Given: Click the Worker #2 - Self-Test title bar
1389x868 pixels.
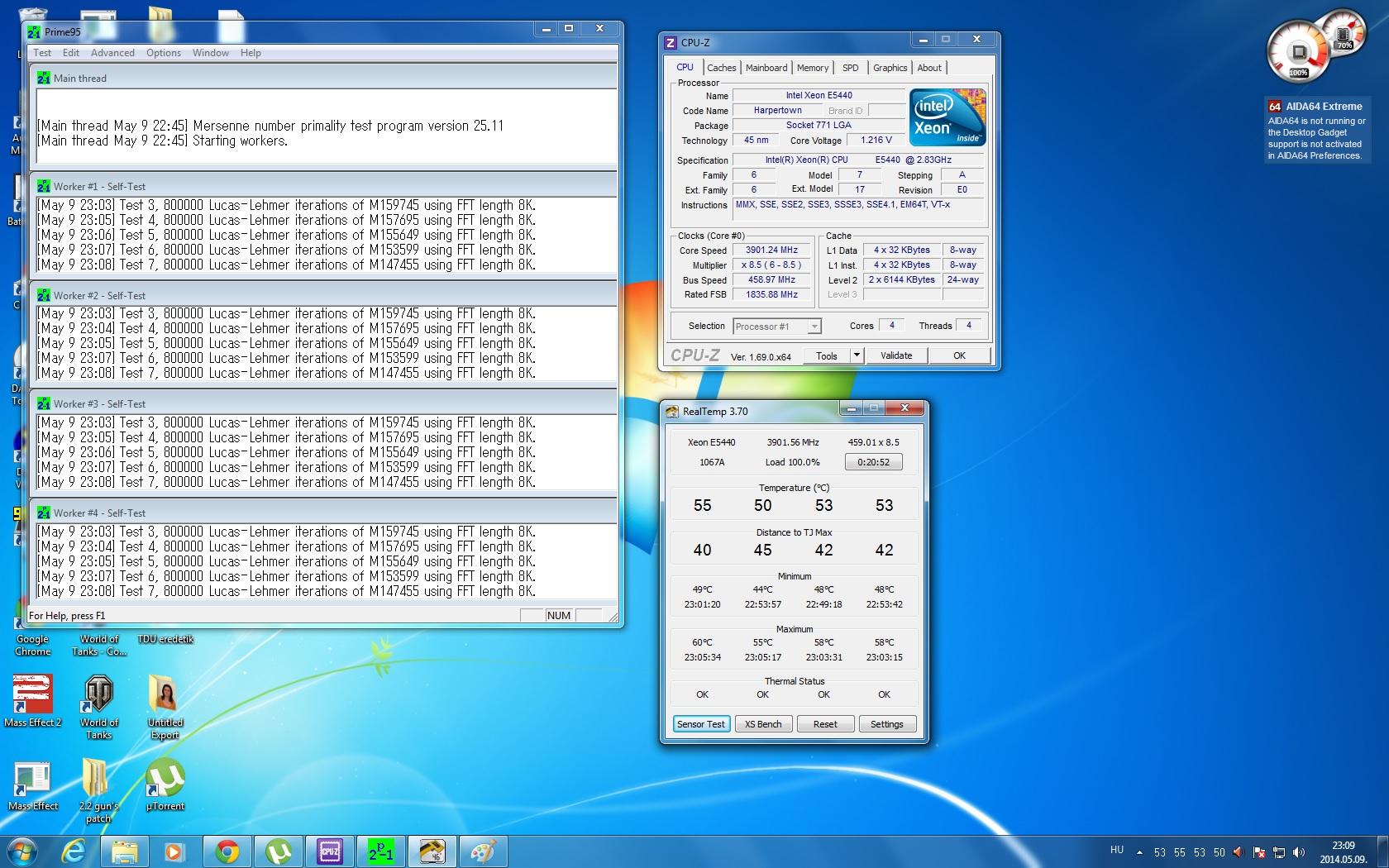Looking at the screenshot, I should point(324,295).
